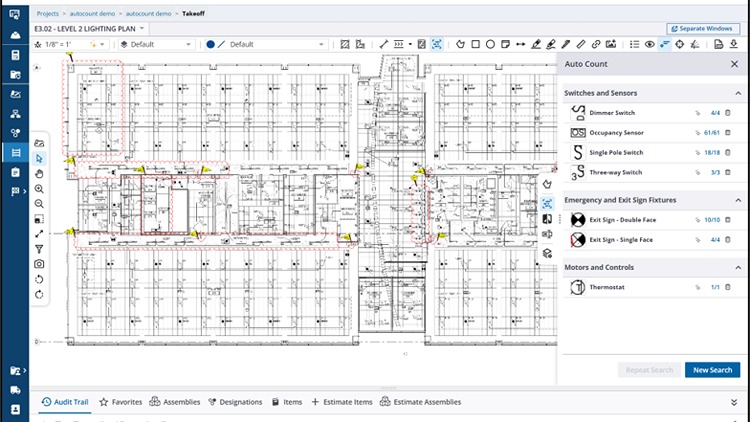Open the filter funnel tool

[x=39, y=249]
